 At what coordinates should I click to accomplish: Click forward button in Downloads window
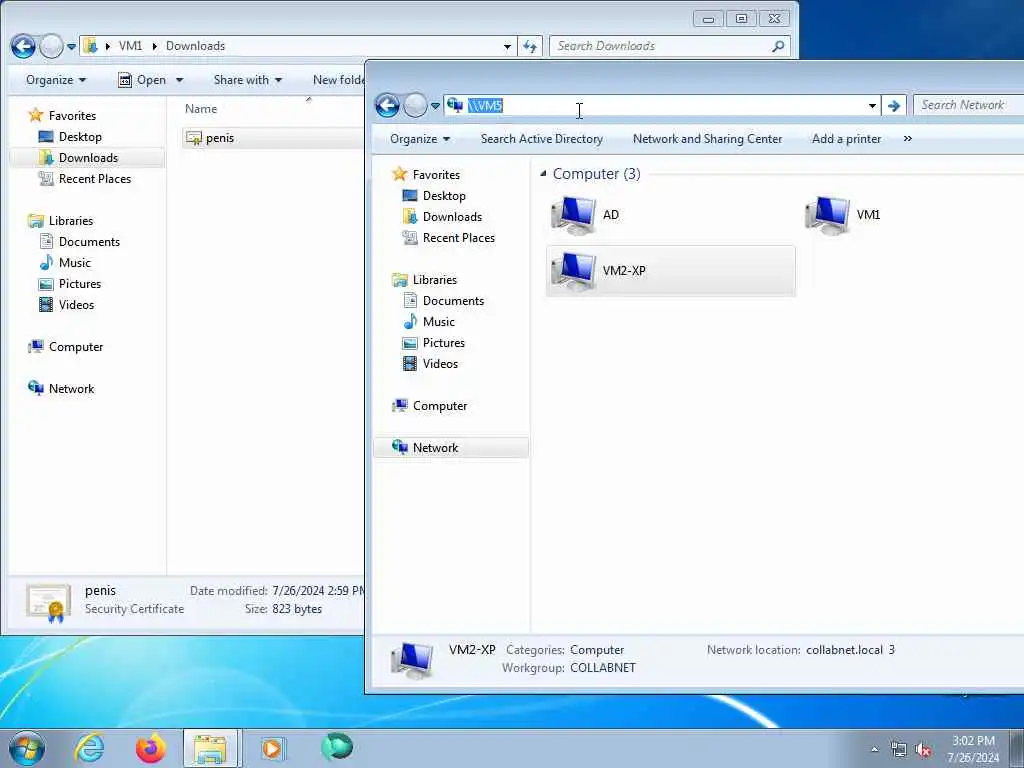click(52, 46)
